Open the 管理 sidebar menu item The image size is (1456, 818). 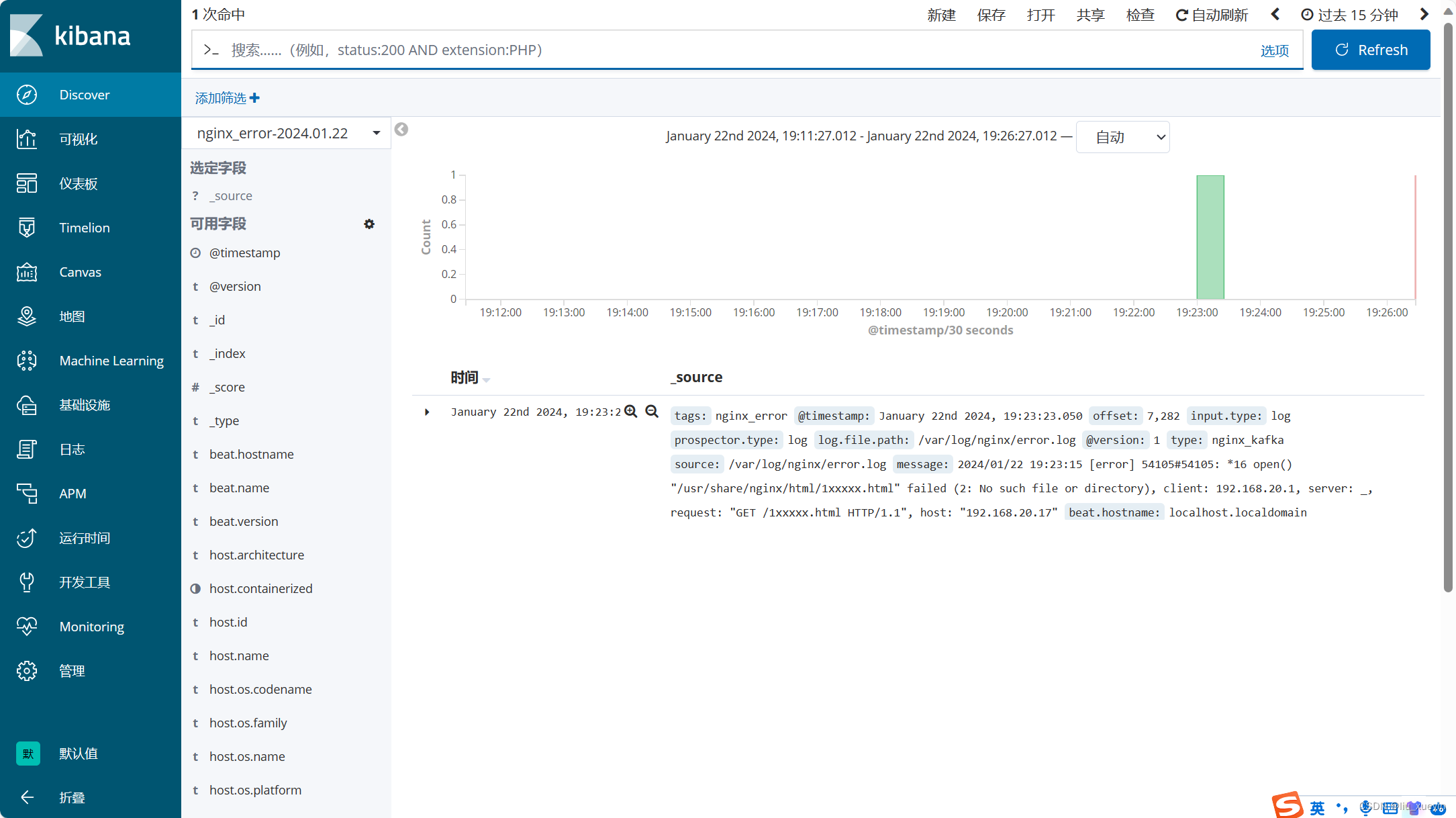click(72, 670)
